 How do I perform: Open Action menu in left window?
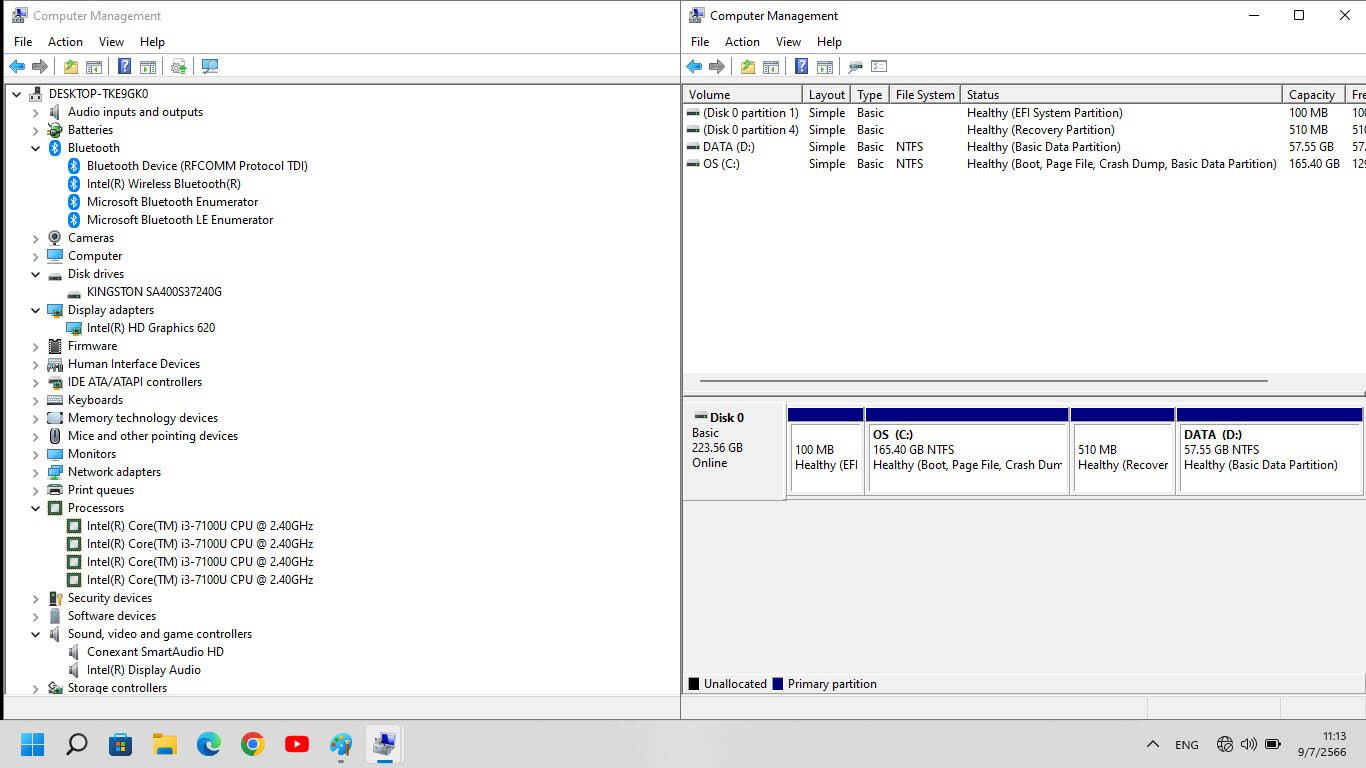coord(65,42)
